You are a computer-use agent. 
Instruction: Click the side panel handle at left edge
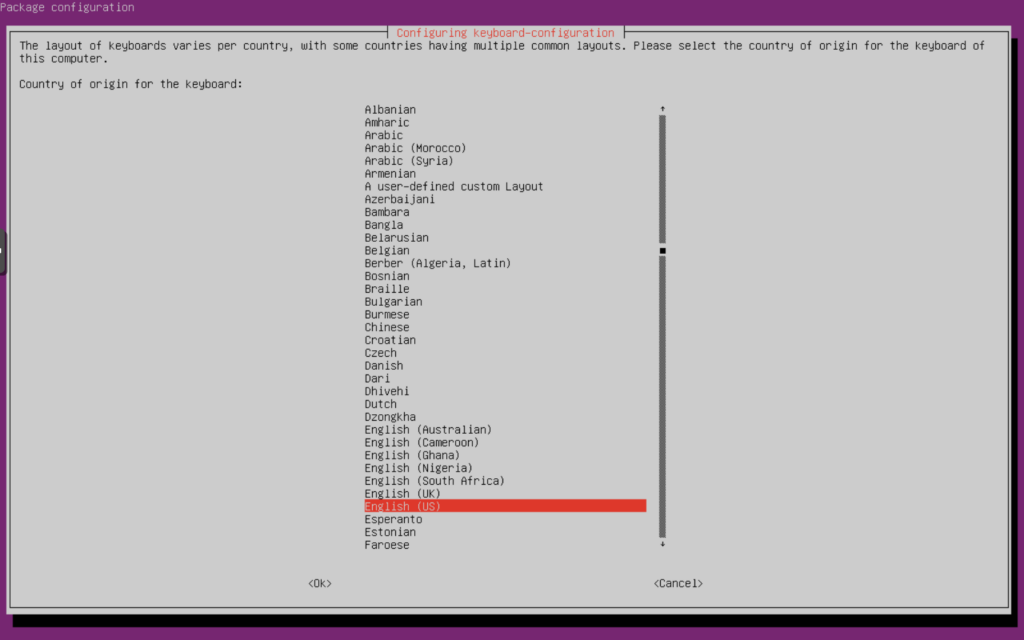coord(3,252)
